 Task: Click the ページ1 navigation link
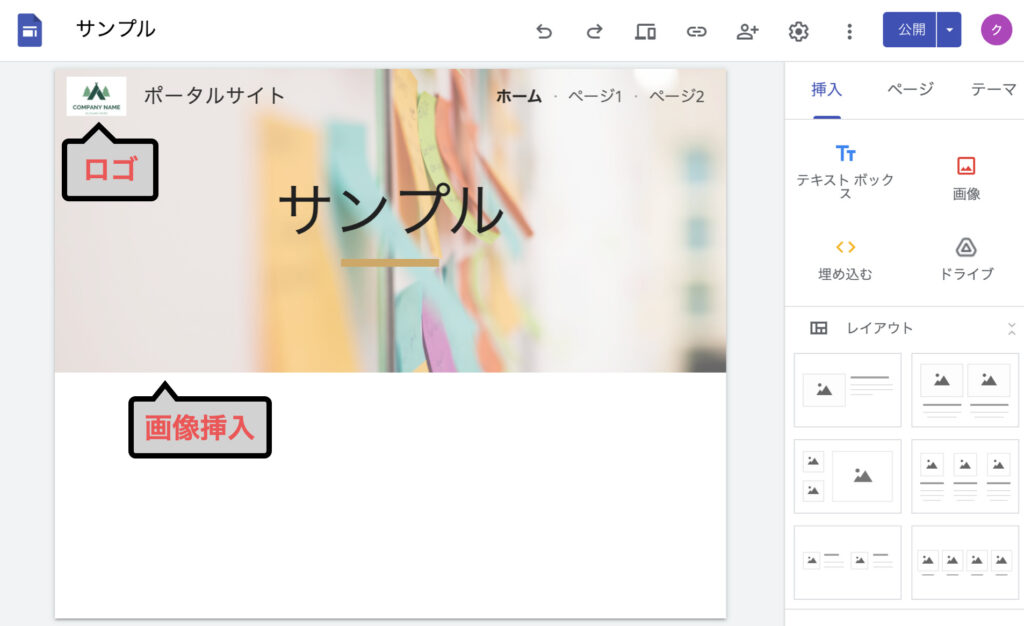(595, 96)
